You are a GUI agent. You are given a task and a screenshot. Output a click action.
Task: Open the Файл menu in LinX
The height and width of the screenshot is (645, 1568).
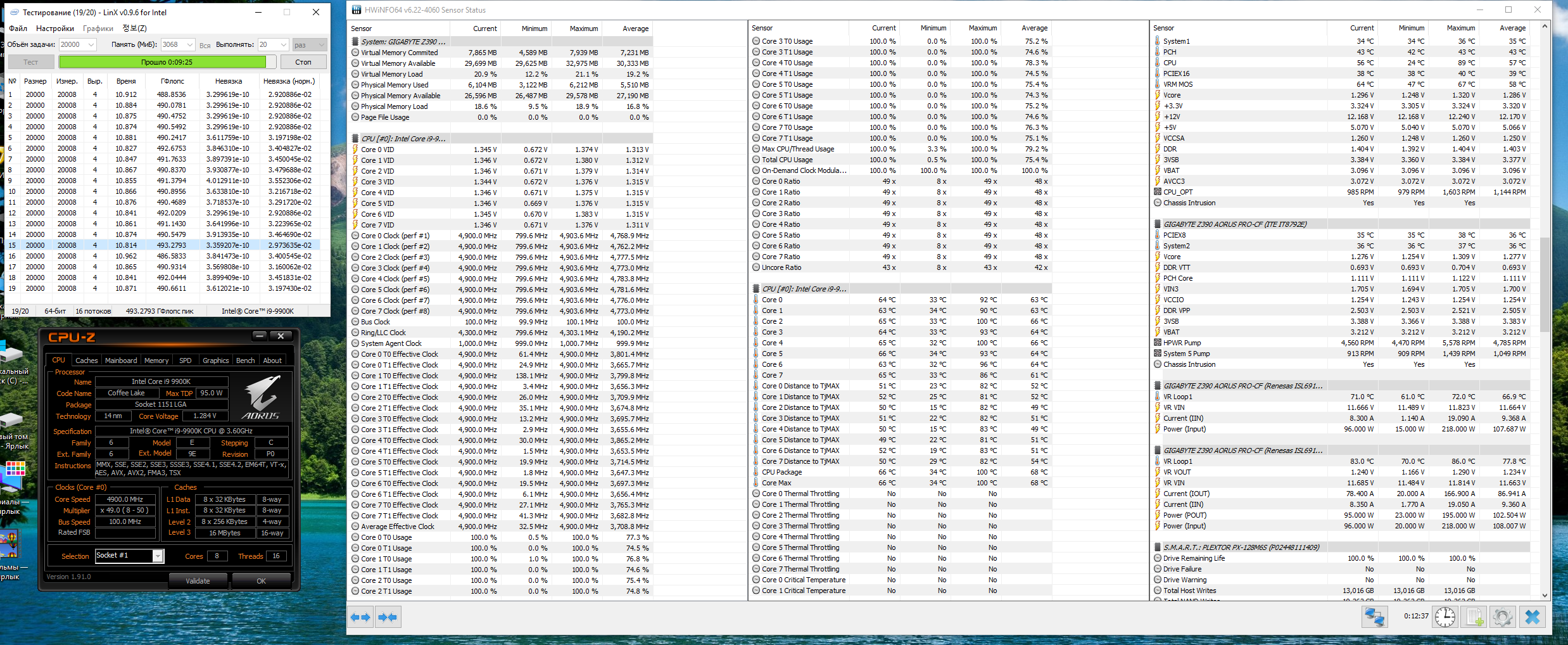tap(18, 29)
